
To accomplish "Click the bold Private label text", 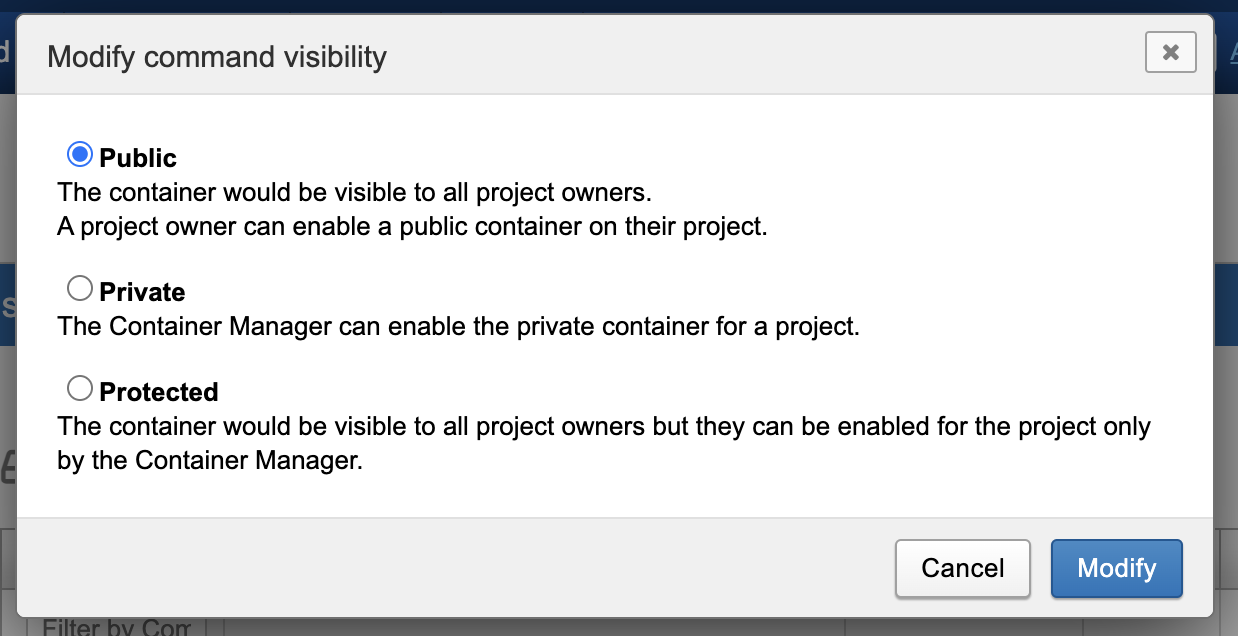I will point(142,292).
